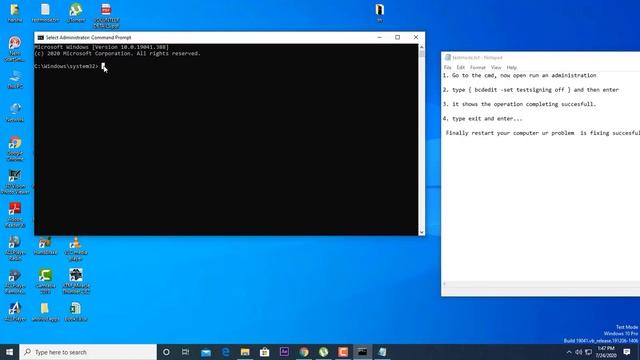Show hidden system tray icons
640x360 pixels.
(x=569, y=352)
